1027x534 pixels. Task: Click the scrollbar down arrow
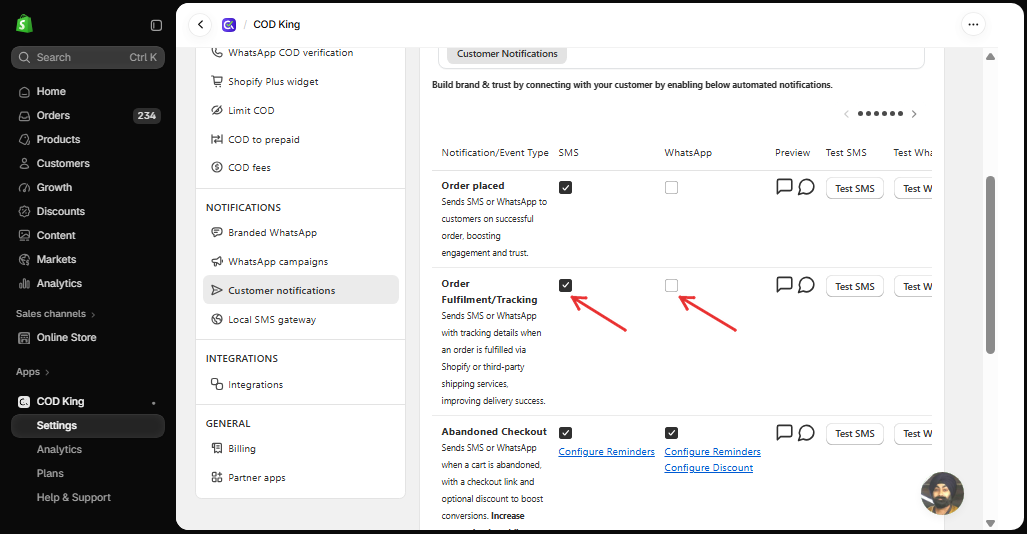[x=990, y=523]
